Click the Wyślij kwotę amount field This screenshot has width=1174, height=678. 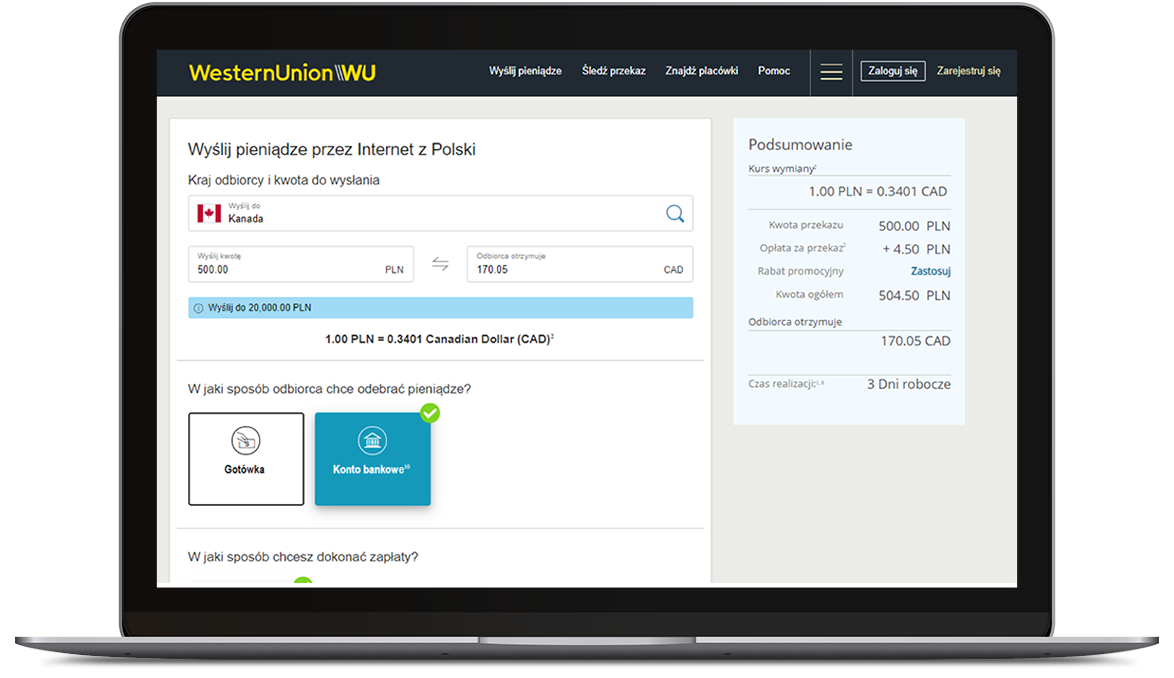290,264
